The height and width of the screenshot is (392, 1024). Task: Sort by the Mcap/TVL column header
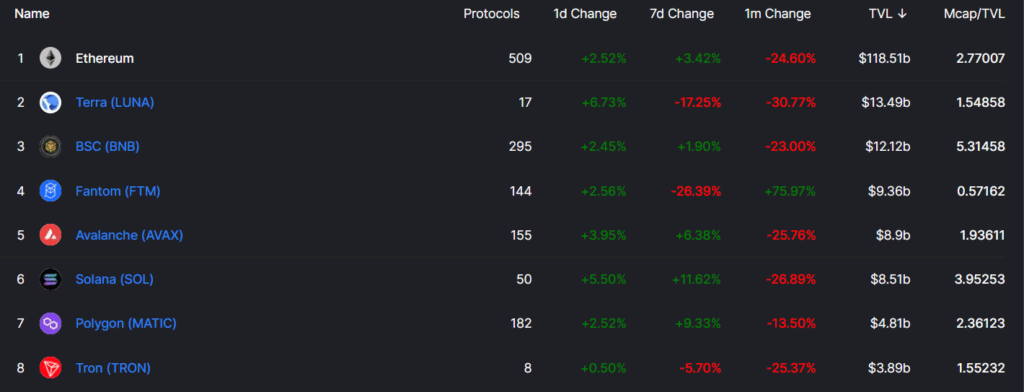(974, 14)
